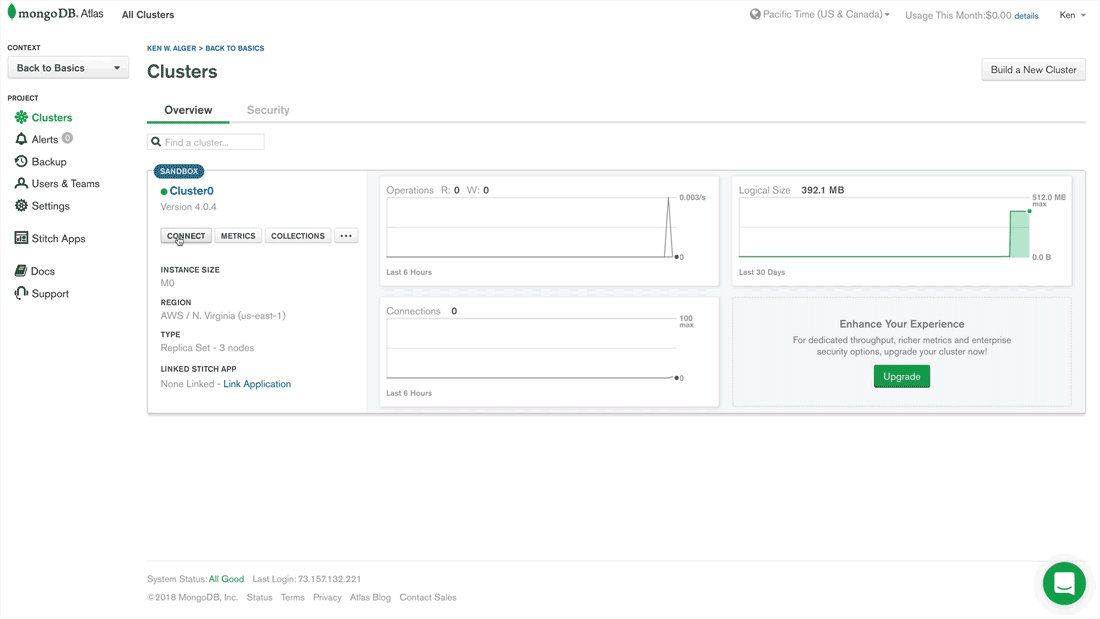1100x619 pixels.
Task: Open Settings in the sidebar
Action: click(51, 206)
